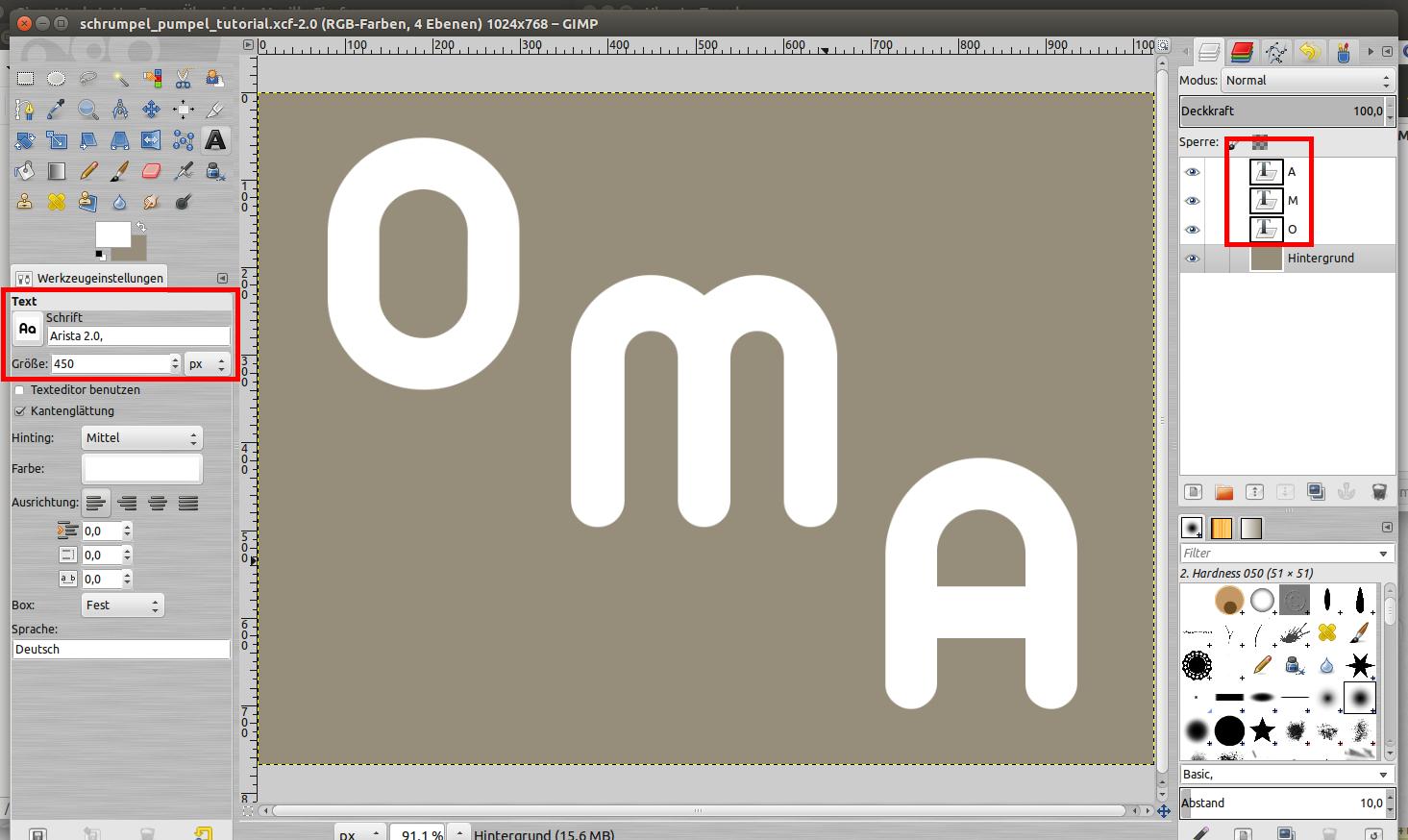Open the Hinting dropdown set to Mittel
1408x840 pixels.
tap(141, 438)
